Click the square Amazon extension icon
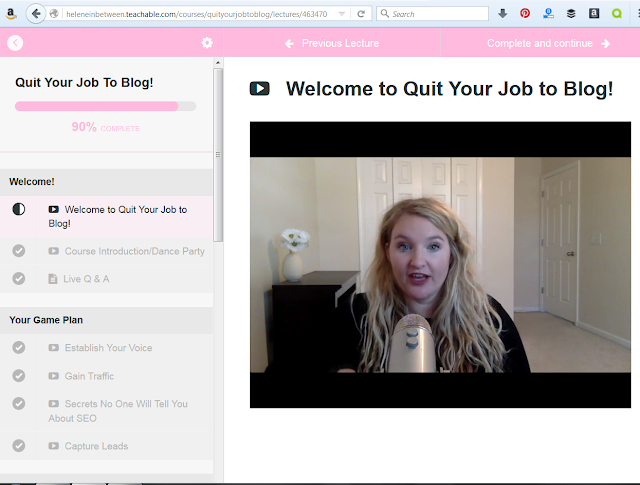 (x=594, y=14)
